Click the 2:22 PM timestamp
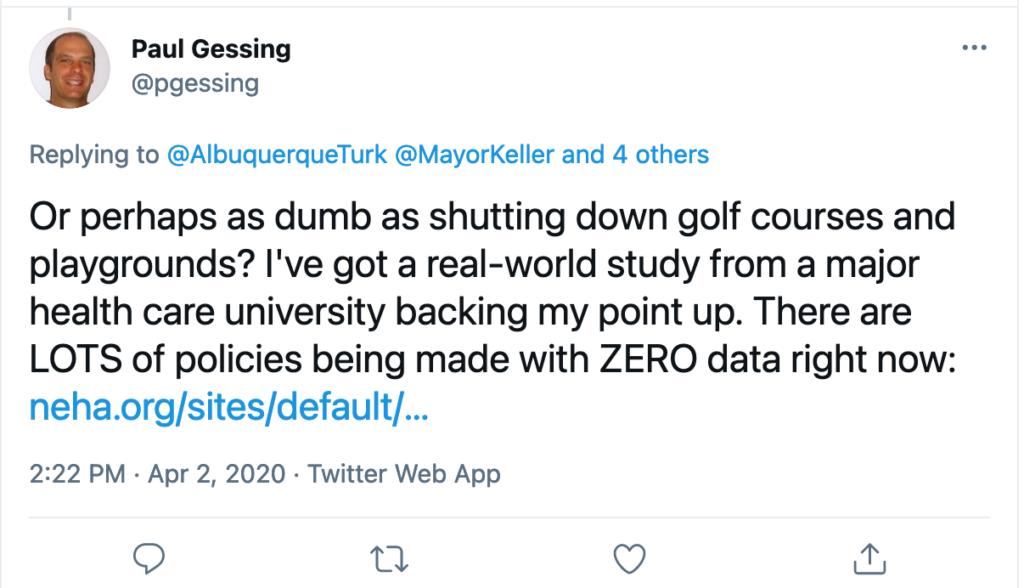This screenshot has height=588, width=1024. coord(78,473)
